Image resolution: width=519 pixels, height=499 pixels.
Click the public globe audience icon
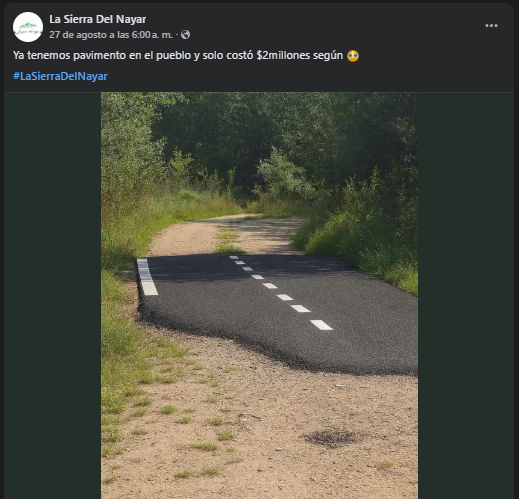click(185, 35)
